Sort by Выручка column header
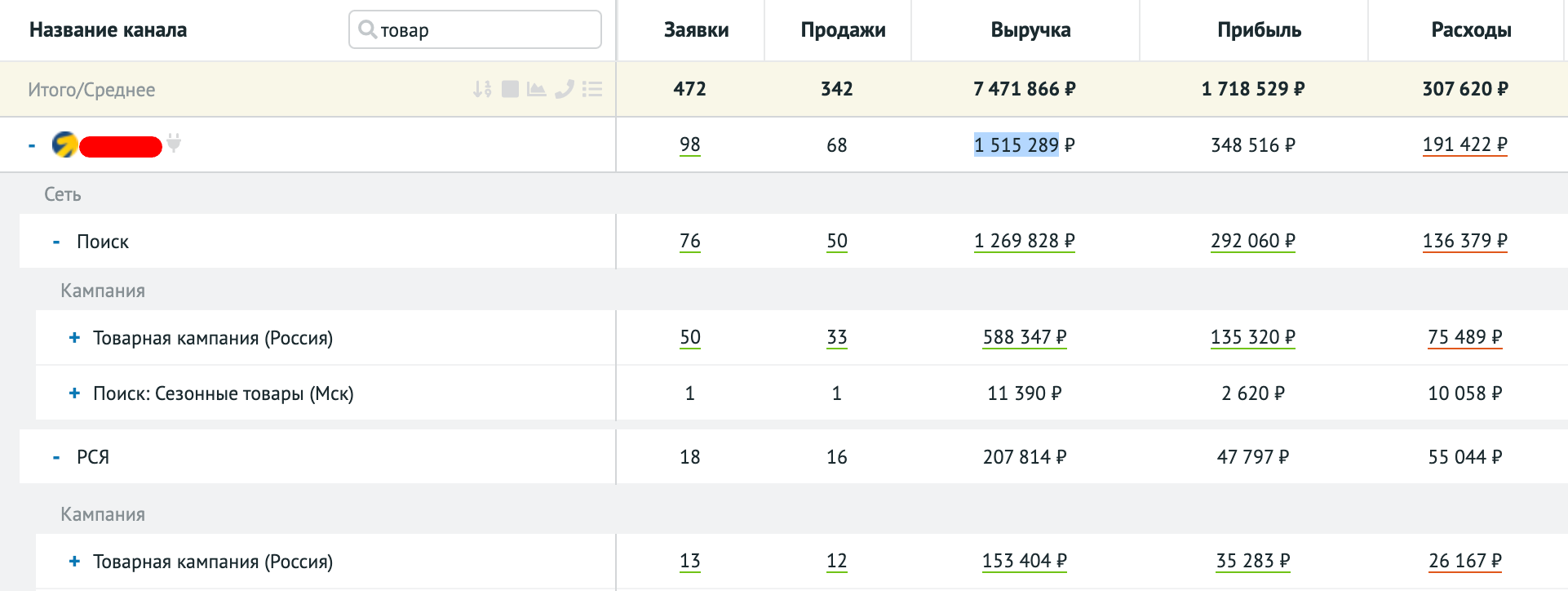1568x591 pixels. tap(1030, 30)
